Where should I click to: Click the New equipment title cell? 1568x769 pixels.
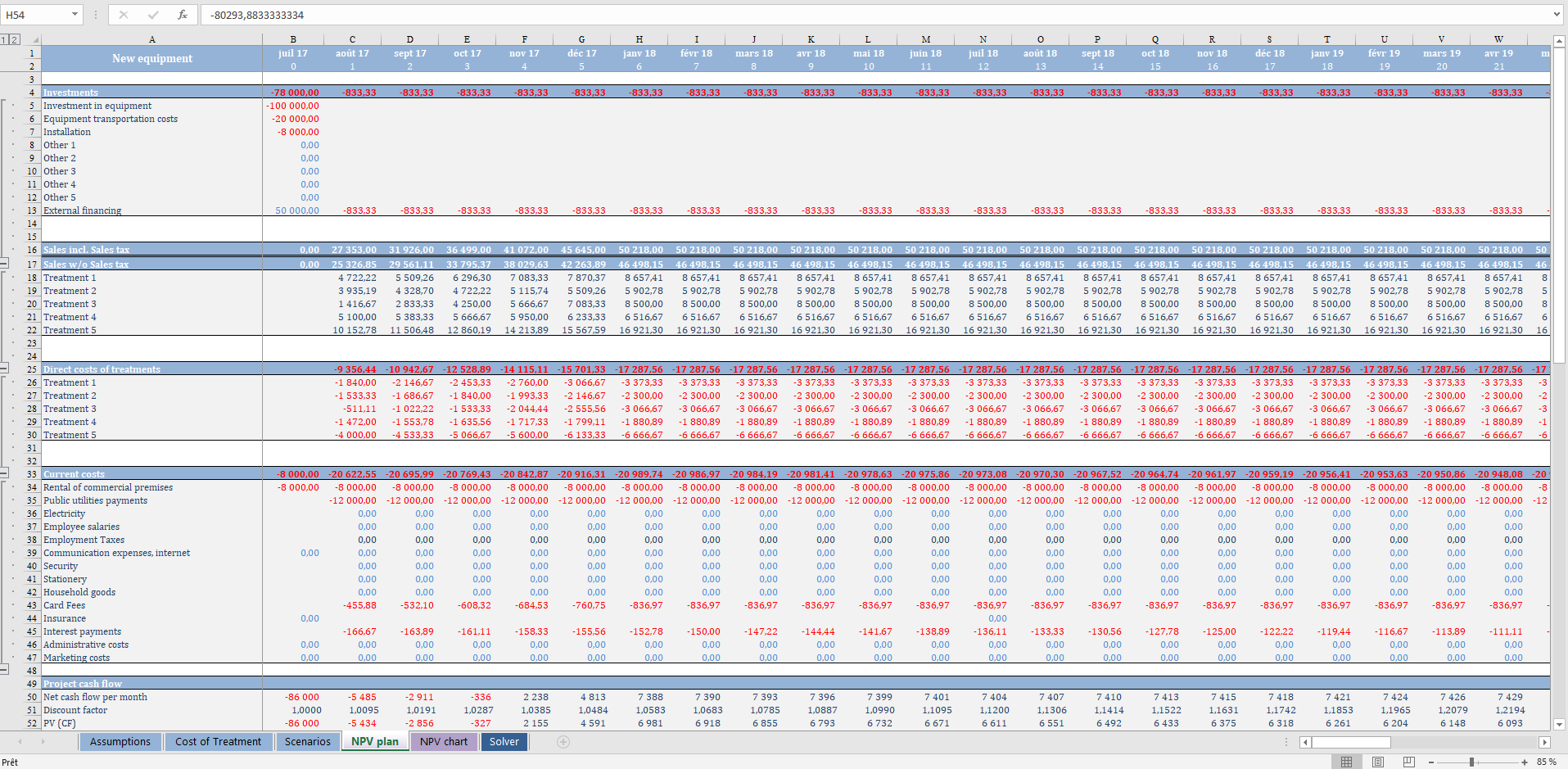click(x=151, y=58)
